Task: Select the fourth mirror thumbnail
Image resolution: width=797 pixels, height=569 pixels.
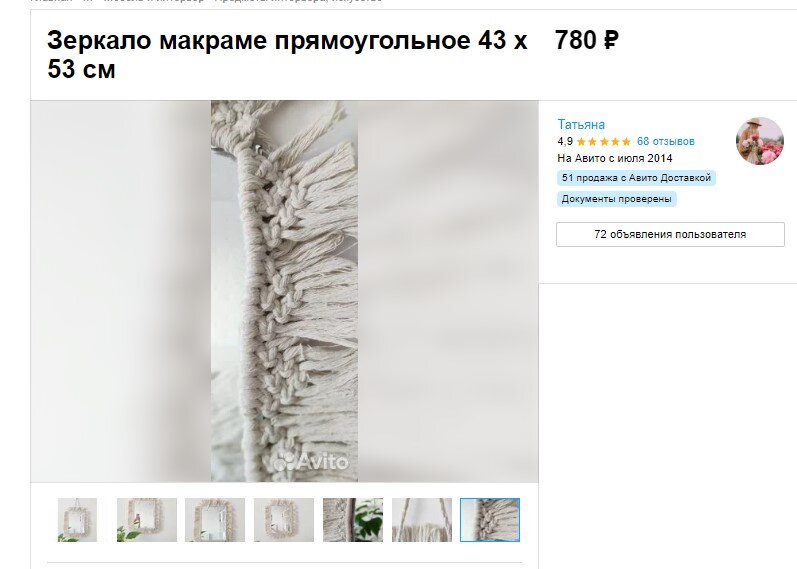Action: (284, 520)
